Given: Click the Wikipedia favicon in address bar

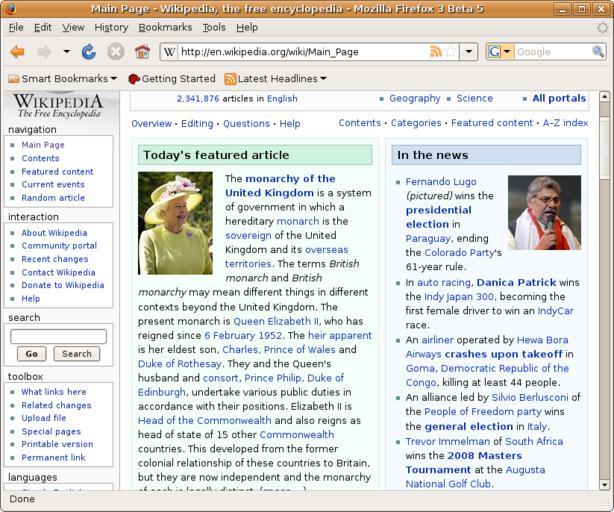Looking at the screenshot, I should [x=170, y=52].
